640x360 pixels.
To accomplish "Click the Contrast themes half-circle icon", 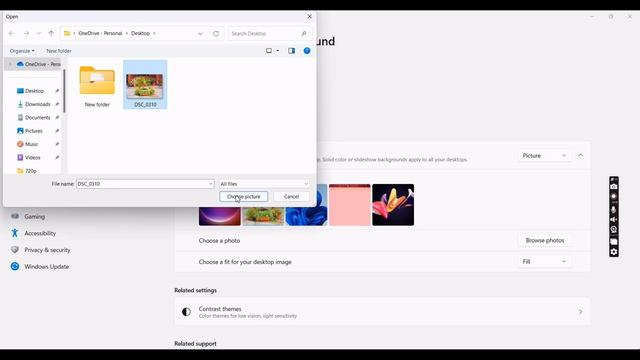I will point(187,312).
